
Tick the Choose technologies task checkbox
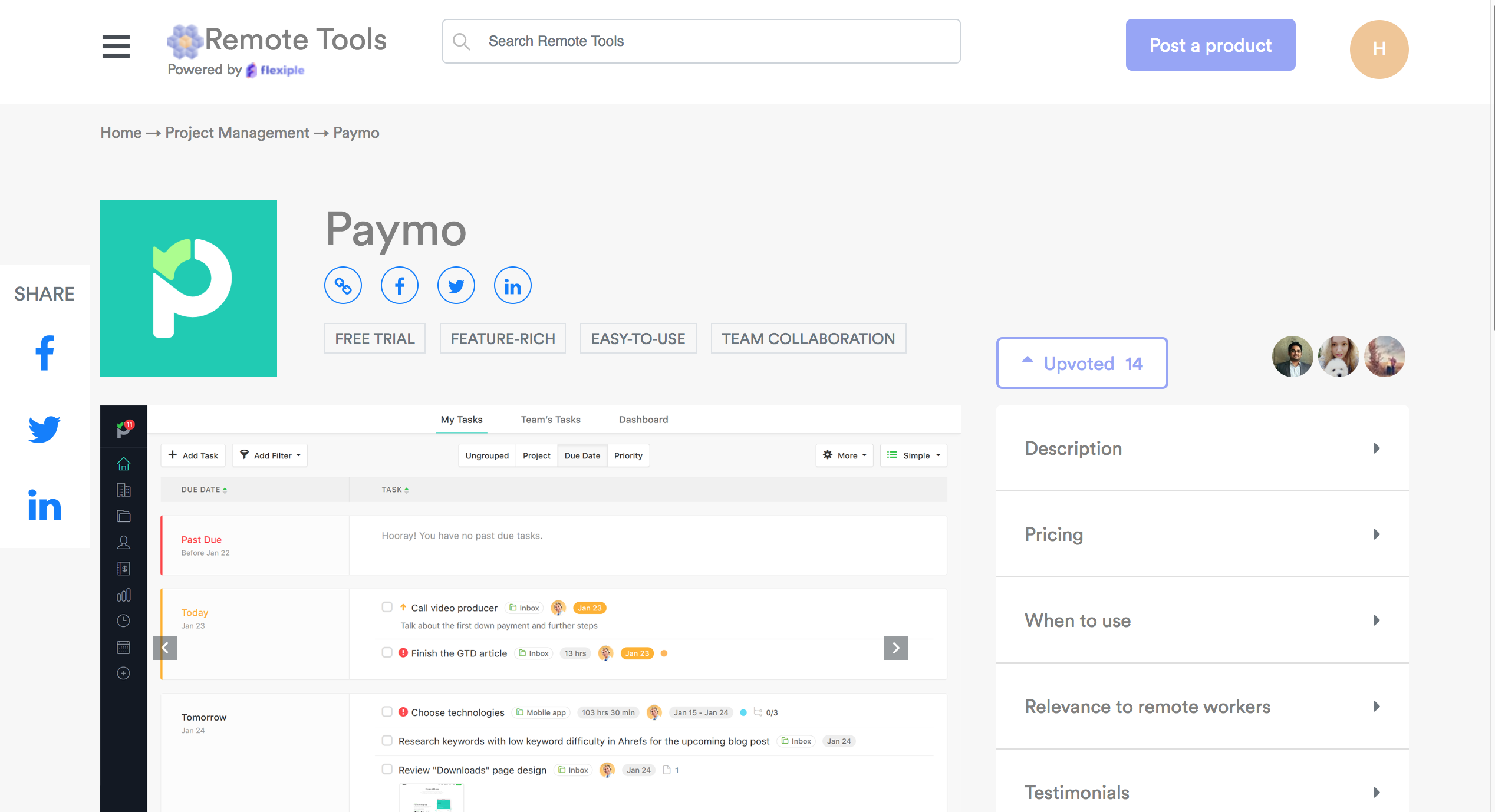pos(387,712)
